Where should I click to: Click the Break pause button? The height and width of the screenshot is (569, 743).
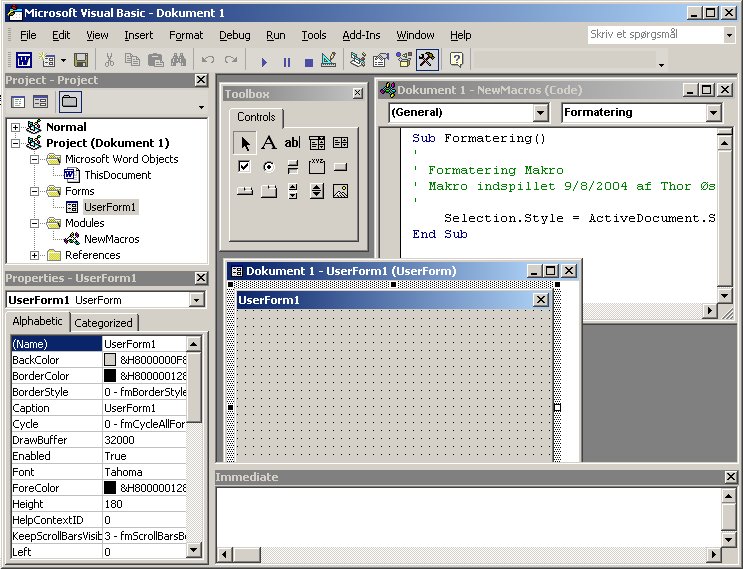pyautogui.click(x=287, y=62)
